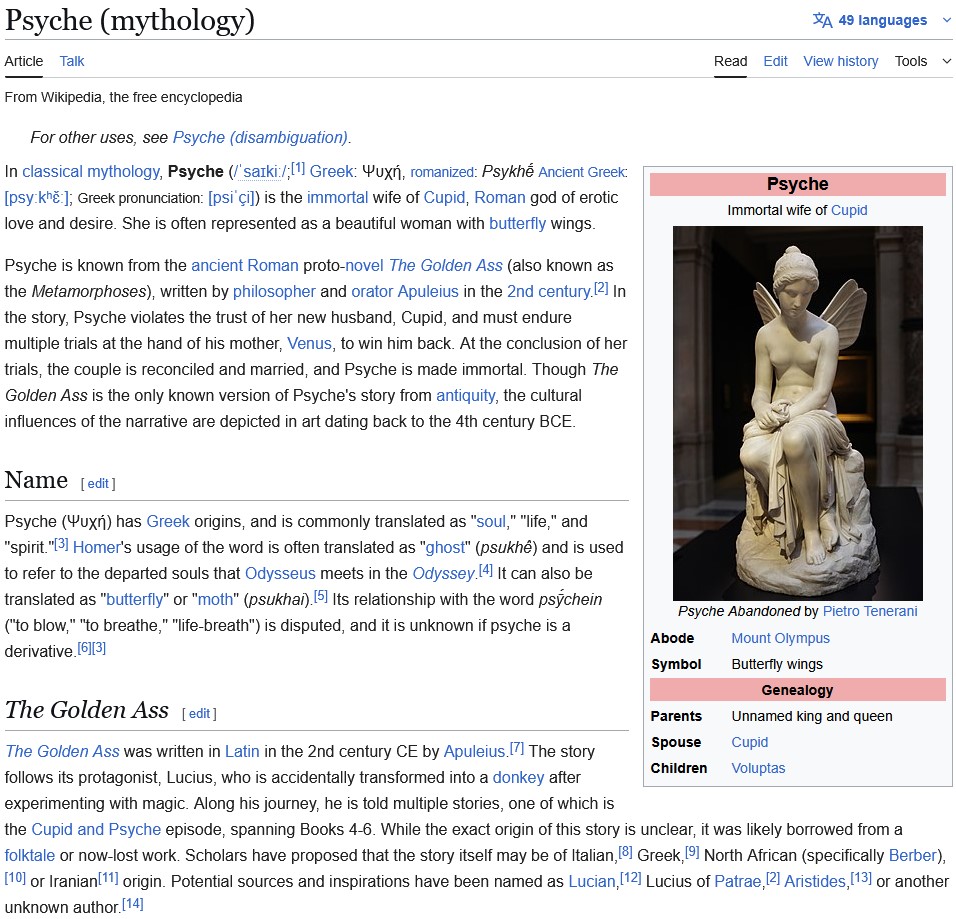The width and height of the screenshot is (956, 919).
Task: Open the 49 languages dropdown
Action: pyautogui.click(x=882, y=20)
